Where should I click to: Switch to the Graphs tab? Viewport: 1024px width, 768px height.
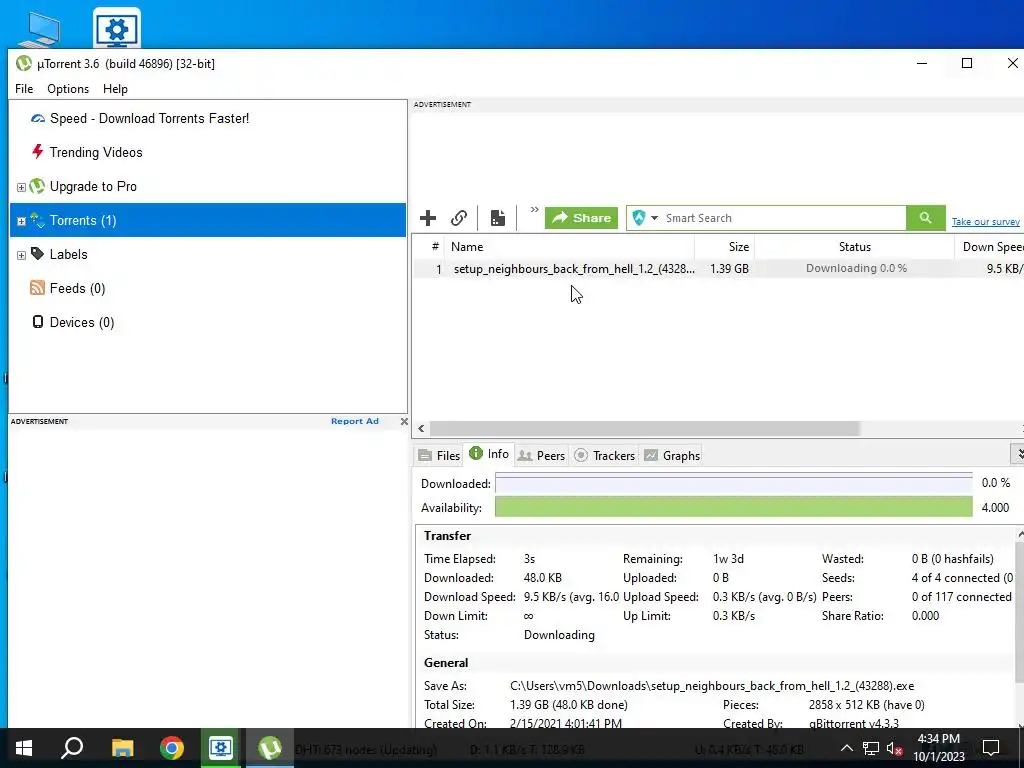(672, 456)
